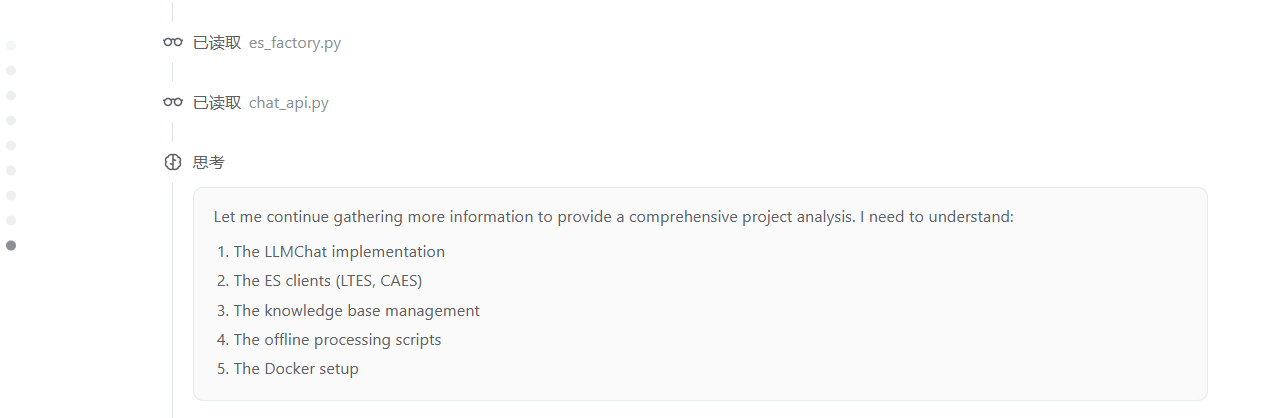The height and width of the screenshot is (418, 1273).
Task: Jump to the topmost navigation dot
Action: [11, 45]
